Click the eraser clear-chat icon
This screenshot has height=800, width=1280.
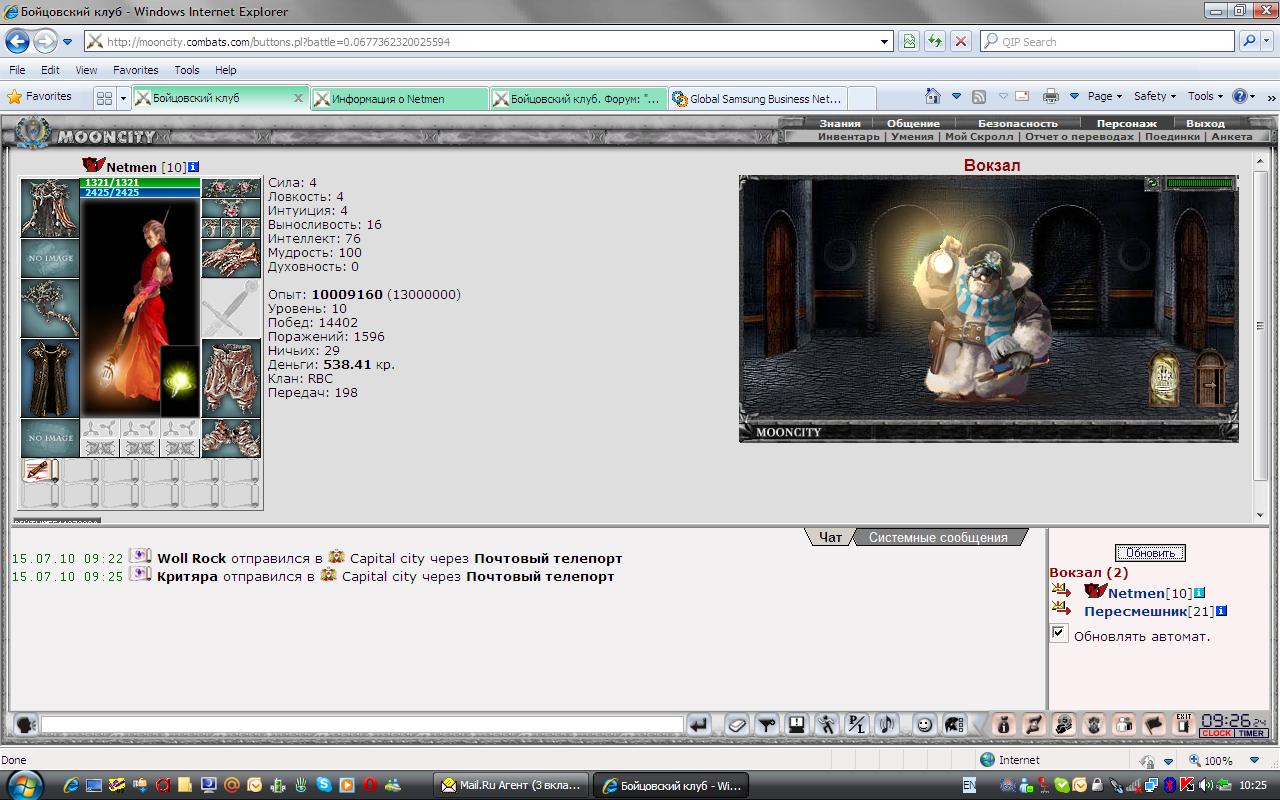tap(737, 725)
